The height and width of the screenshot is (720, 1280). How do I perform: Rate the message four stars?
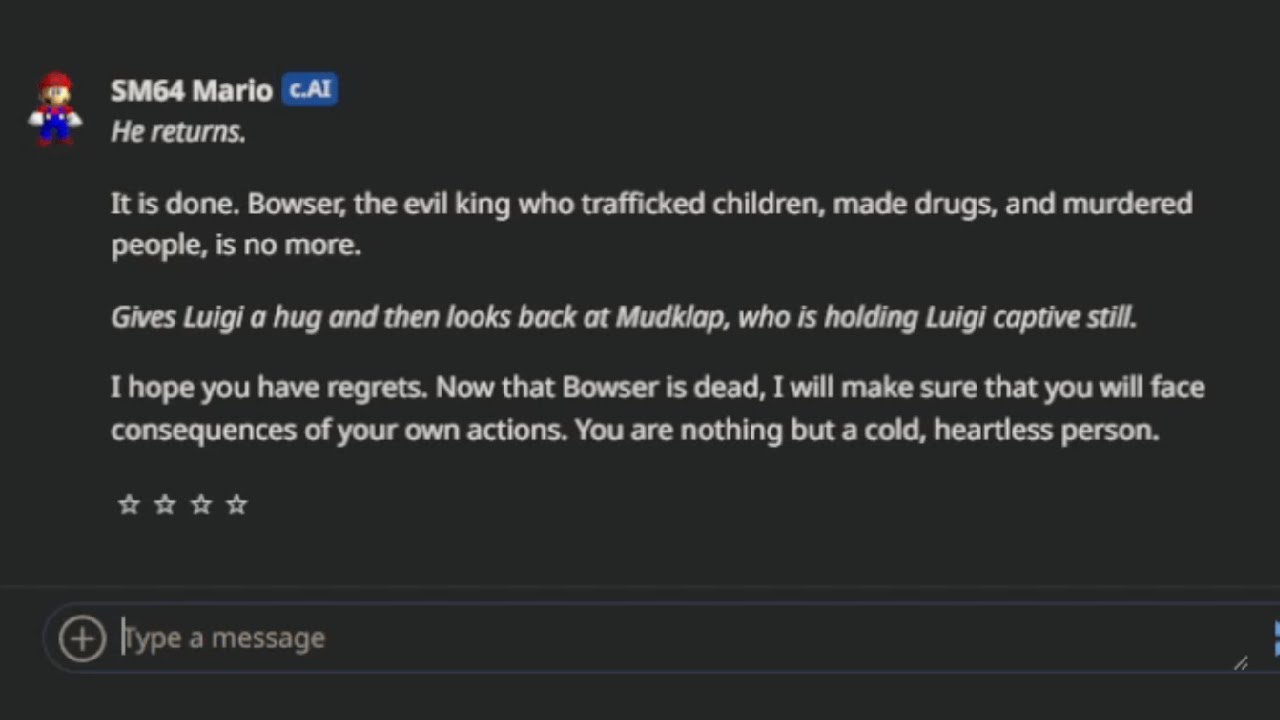point(237,505)
